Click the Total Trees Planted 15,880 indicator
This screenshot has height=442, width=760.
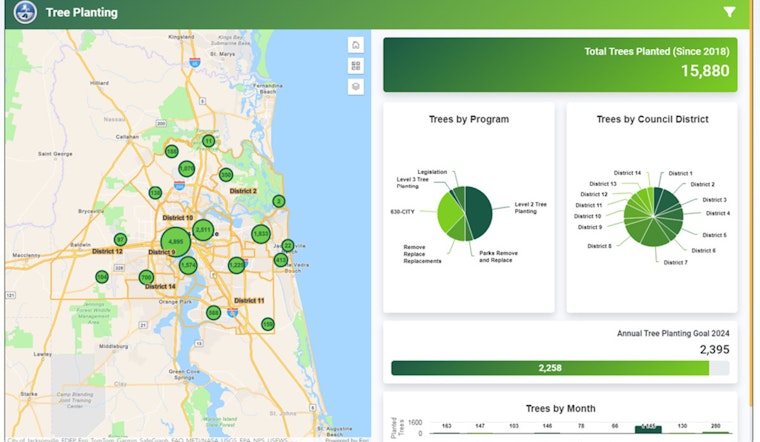click(560, 64)
